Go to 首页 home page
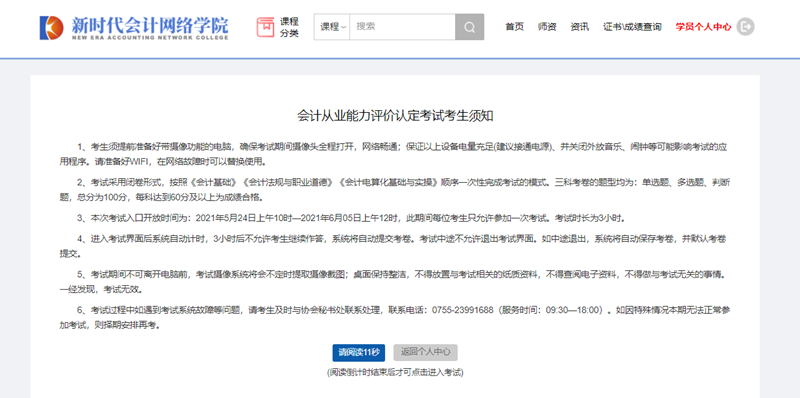This screenshot has width=800, height=398. point(514,27)
